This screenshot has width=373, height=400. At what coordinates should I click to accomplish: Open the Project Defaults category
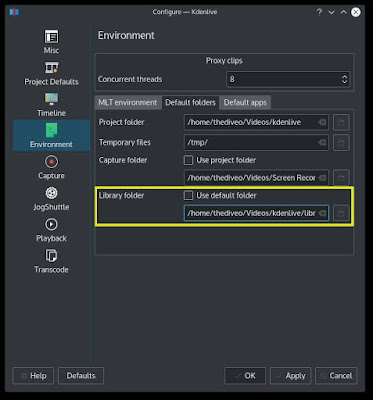tap(51, 73)
